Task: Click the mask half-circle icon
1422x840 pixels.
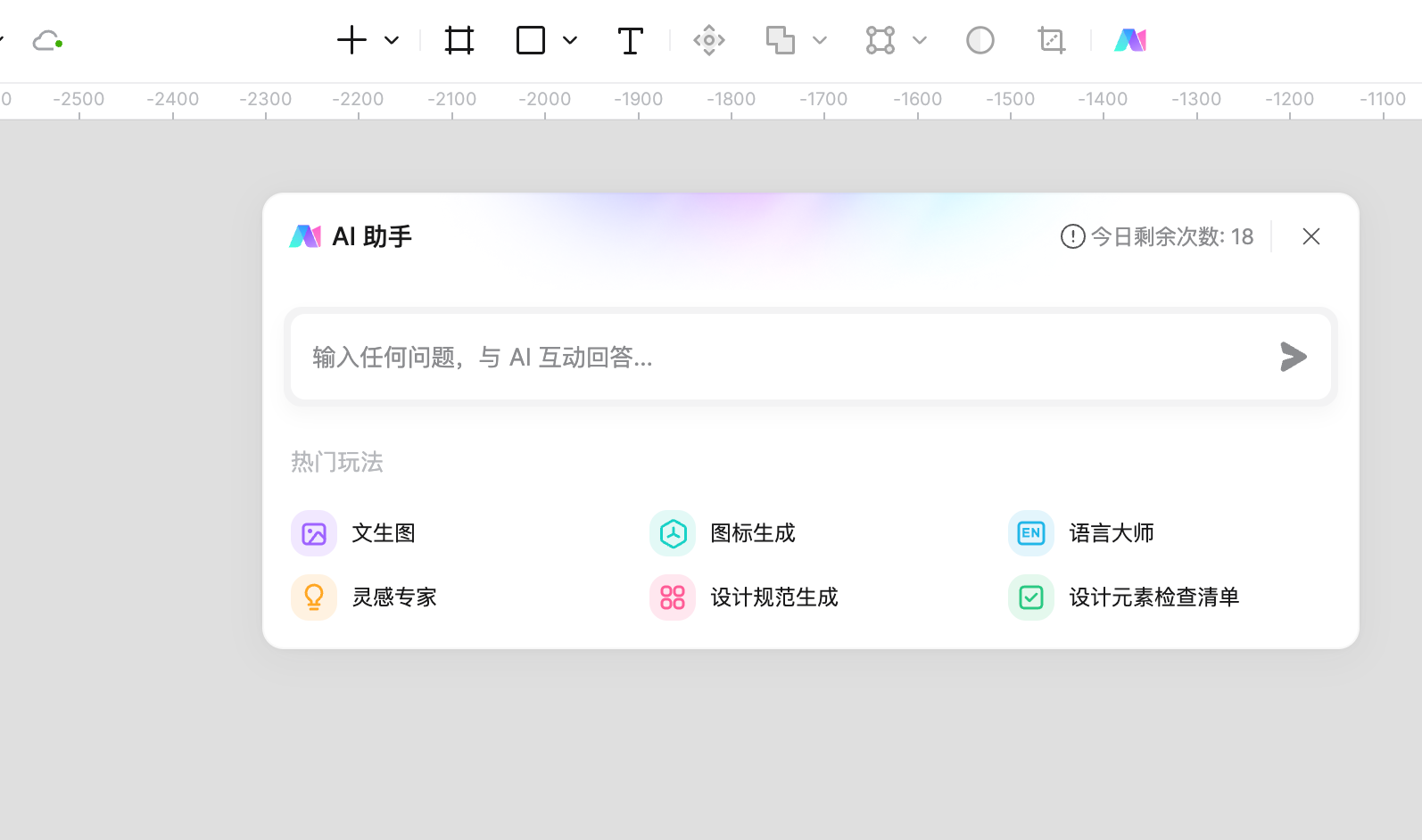Action: pyautogui.click(x=980, y=40)
